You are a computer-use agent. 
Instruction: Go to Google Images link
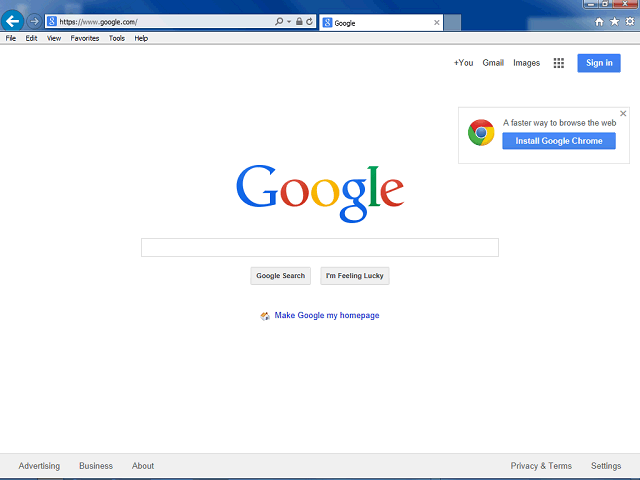click(x=527, y=63)
